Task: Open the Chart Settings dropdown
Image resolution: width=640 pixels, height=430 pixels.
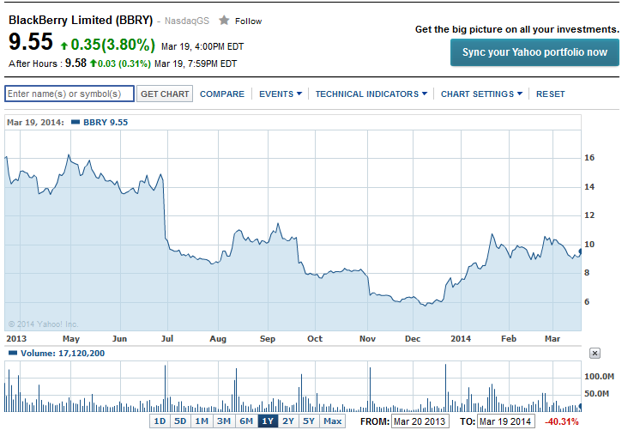Action: pyautogui.click(x=481, y=94)
